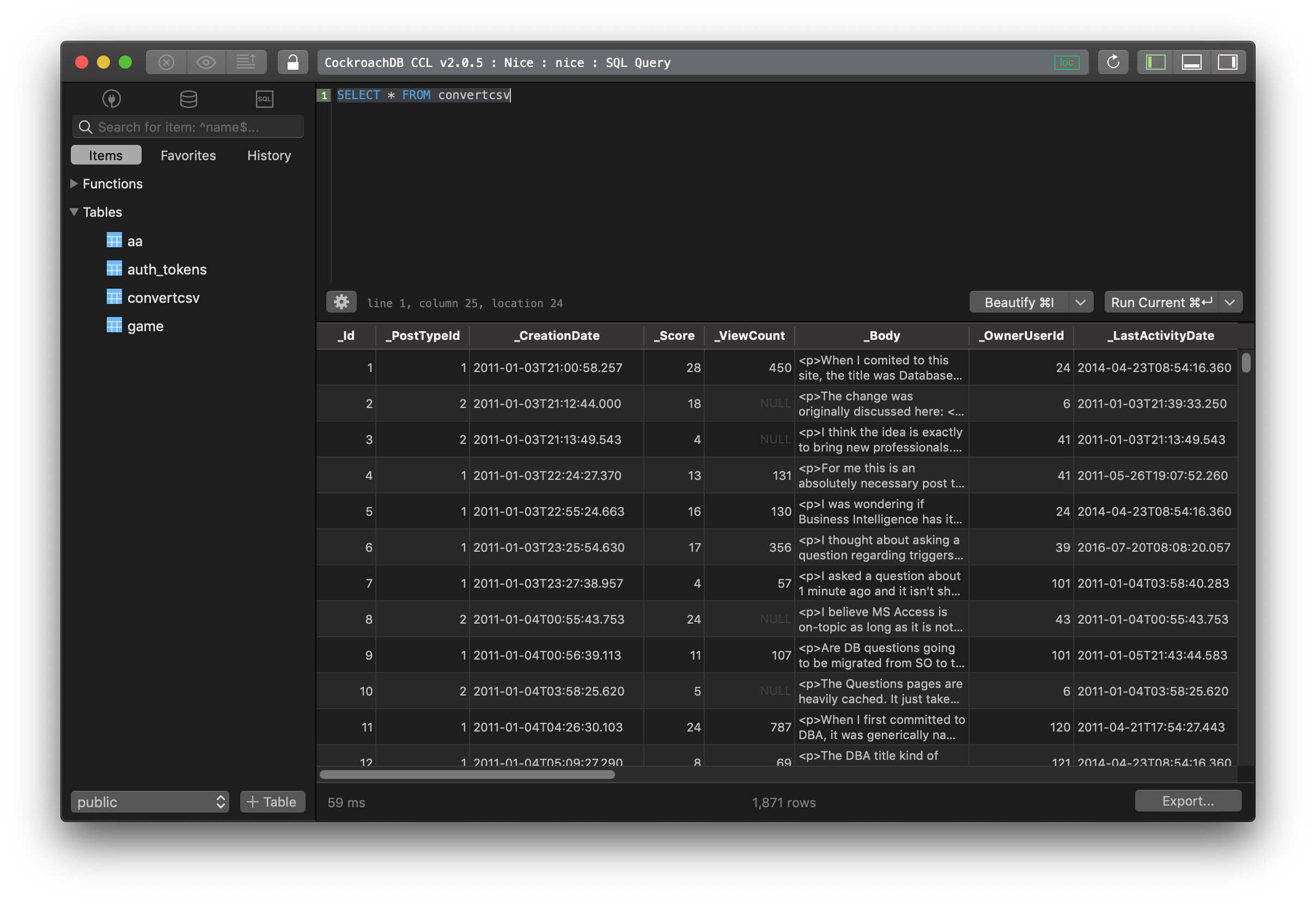The width and height of the screenshot is (1316, 902).
Task: Click the database cylinder icon
Action: click(x=188, y=99)
